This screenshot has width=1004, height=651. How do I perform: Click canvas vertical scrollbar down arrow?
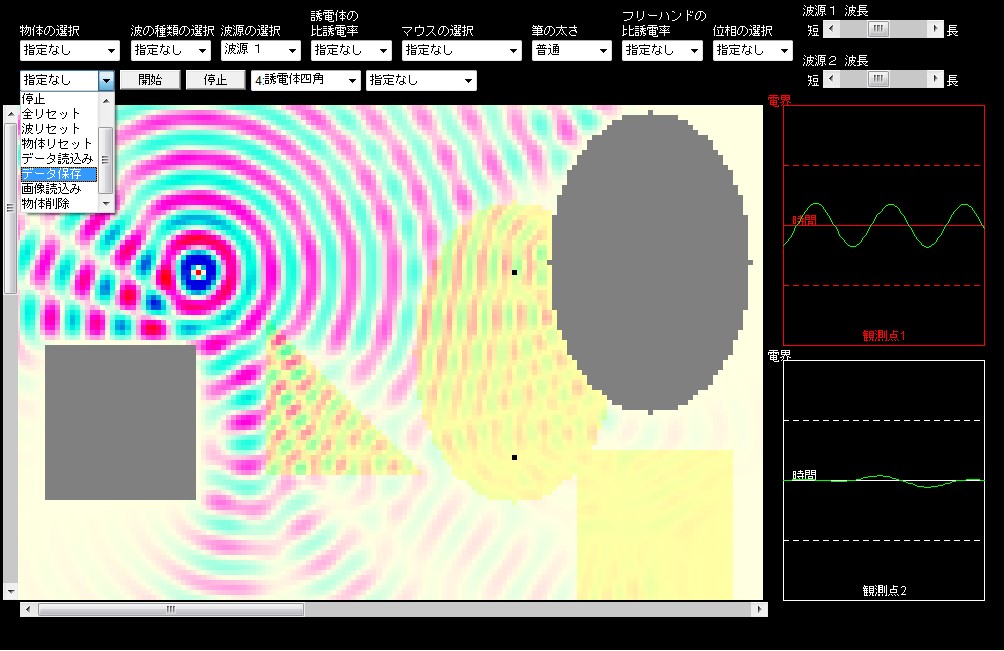(10, 591)
